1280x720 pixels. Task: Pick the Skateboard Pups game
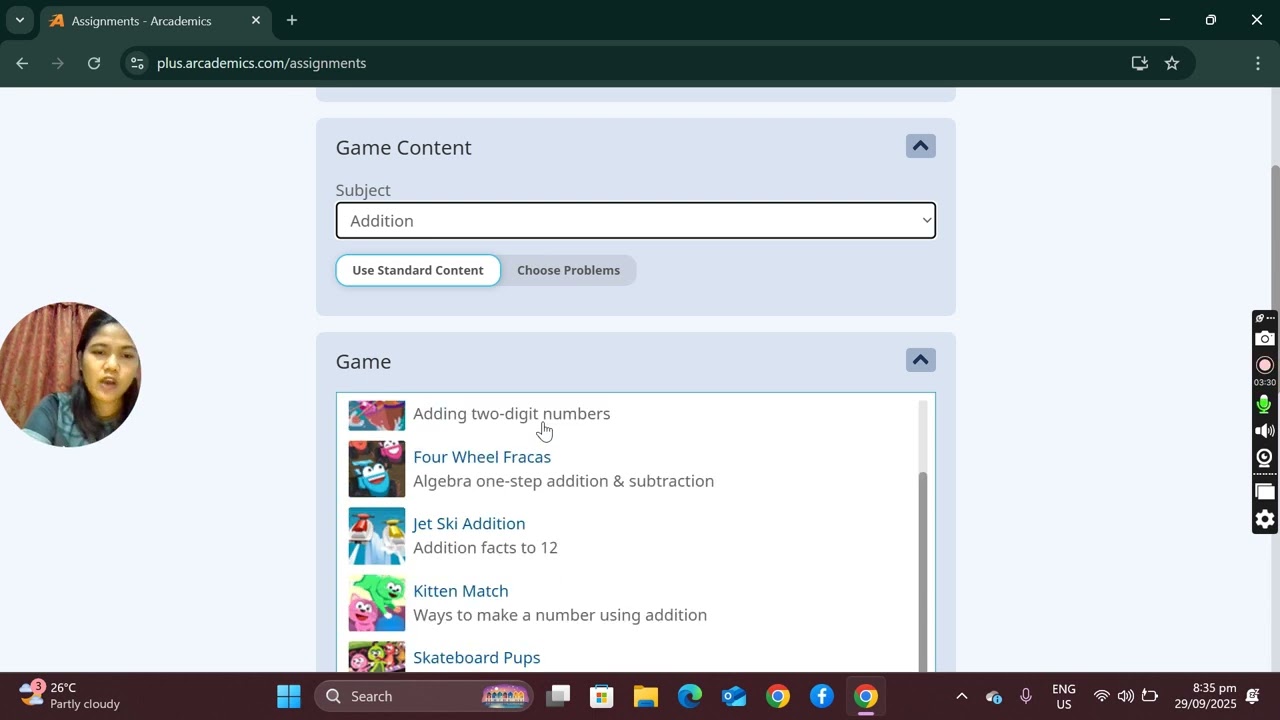pyautogui.click(x=477, y=658)
